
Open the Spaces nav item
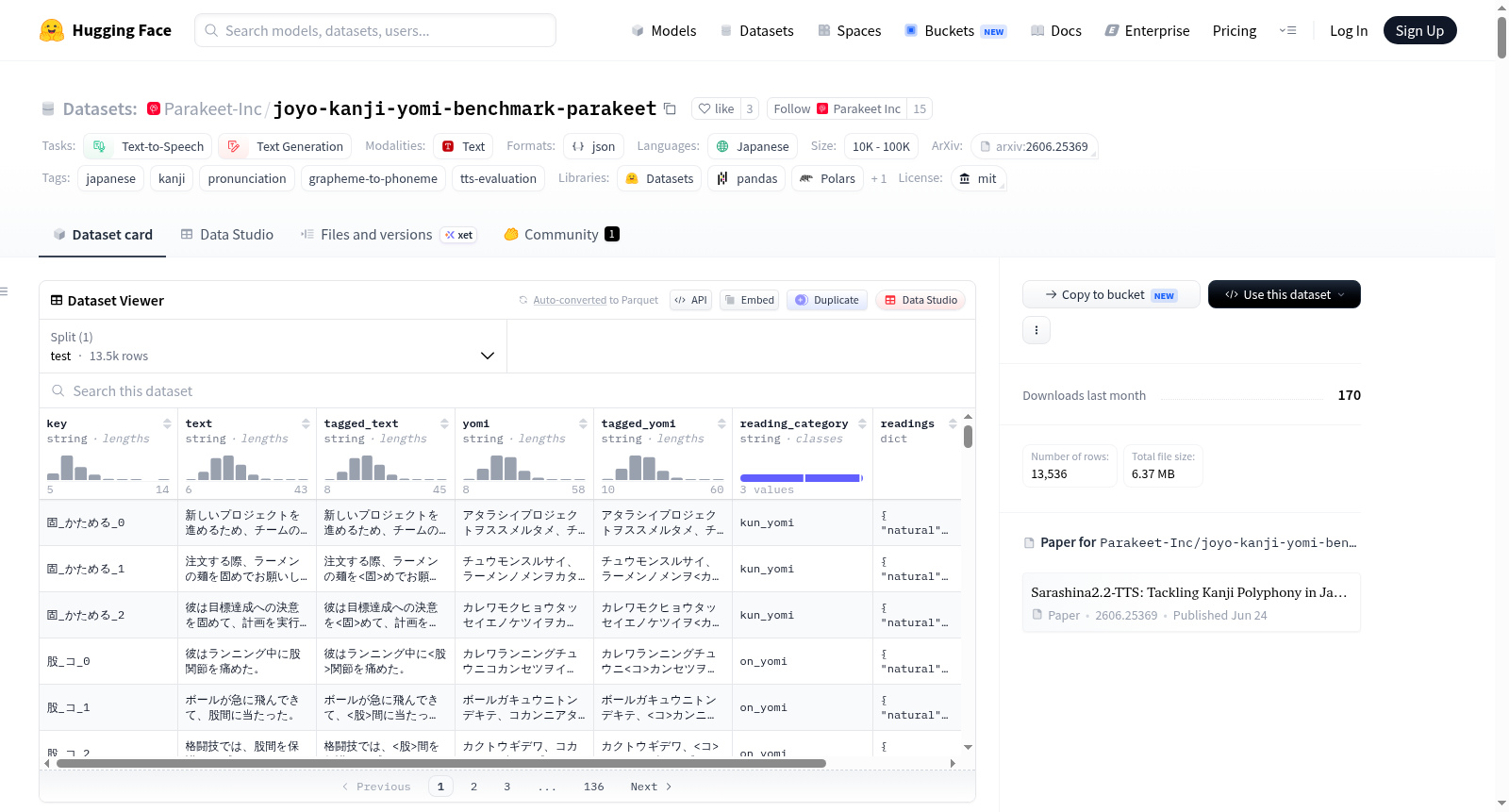pos(849,30)
